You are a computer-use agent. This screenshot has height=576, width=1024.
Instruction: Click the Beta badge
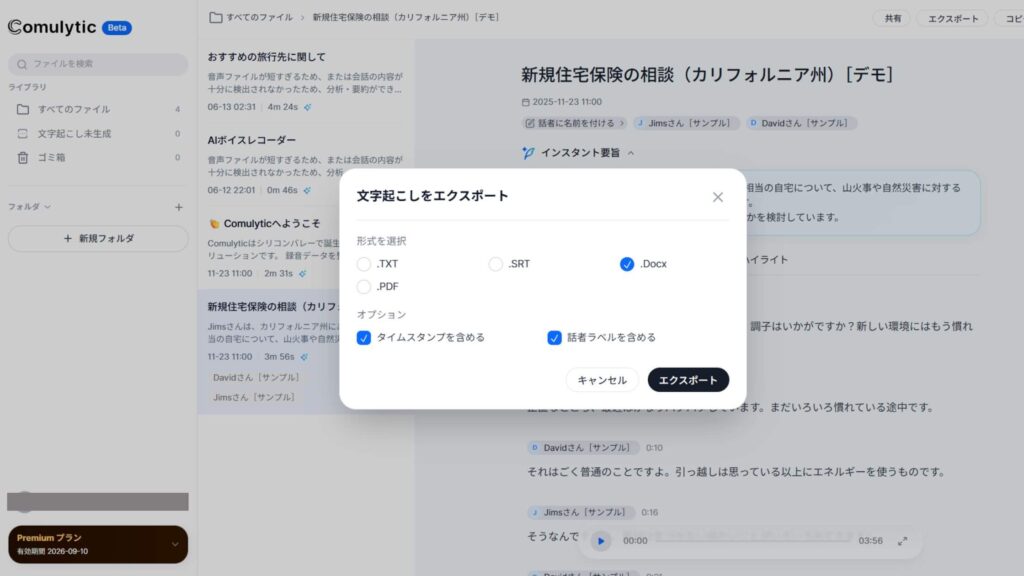point(117,27)
